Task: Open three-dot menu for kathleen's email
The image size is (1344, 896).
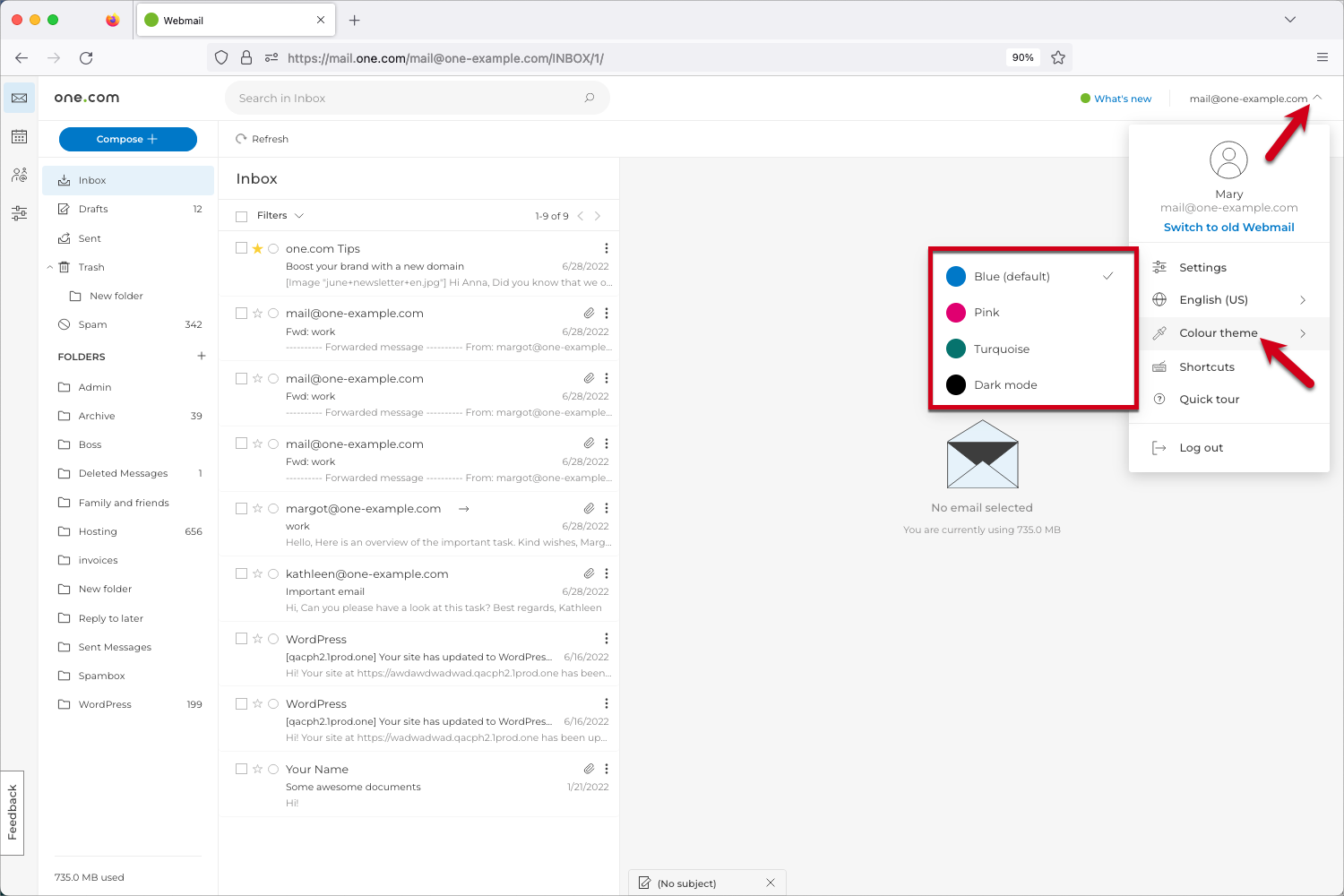Action: click(x=607, y=573)
